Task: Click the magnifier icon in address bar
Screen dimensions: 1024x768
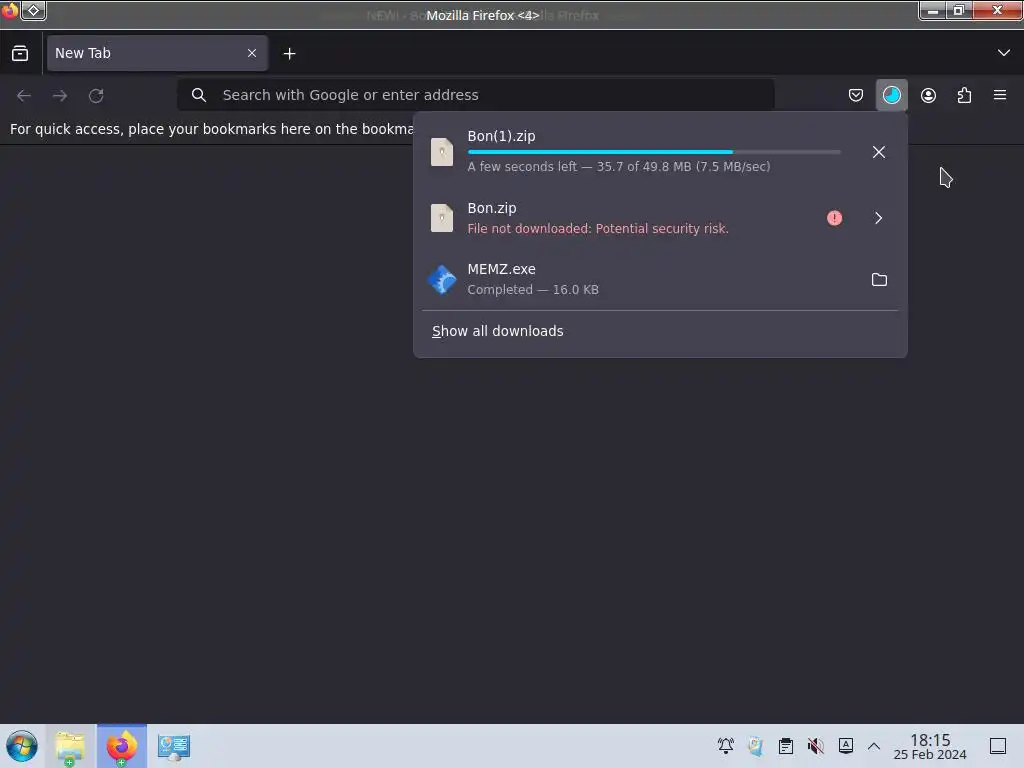Action: (199, 95)
